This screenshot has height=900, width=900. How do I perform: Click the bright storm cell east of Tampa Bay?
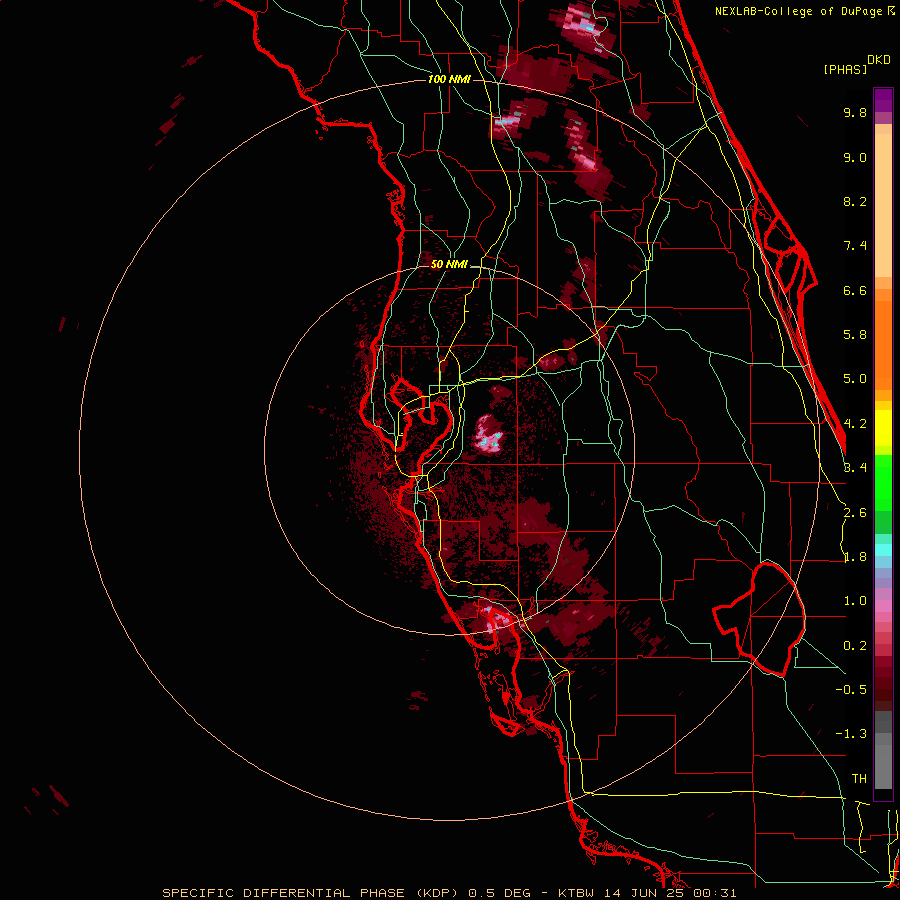[488, 435]
